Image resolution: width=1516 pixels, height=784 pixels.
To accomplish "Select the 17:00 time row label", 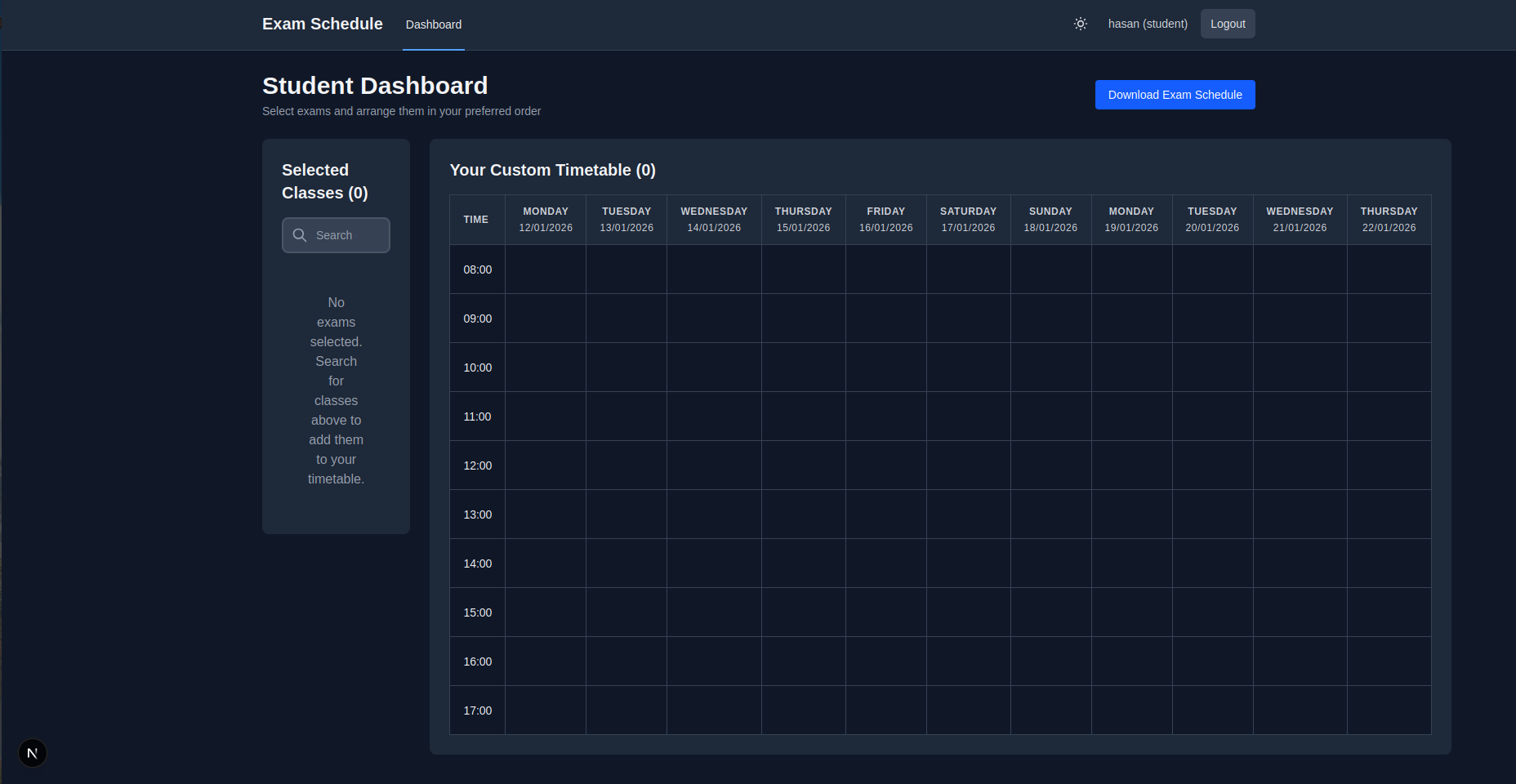I will coord(478,710).
